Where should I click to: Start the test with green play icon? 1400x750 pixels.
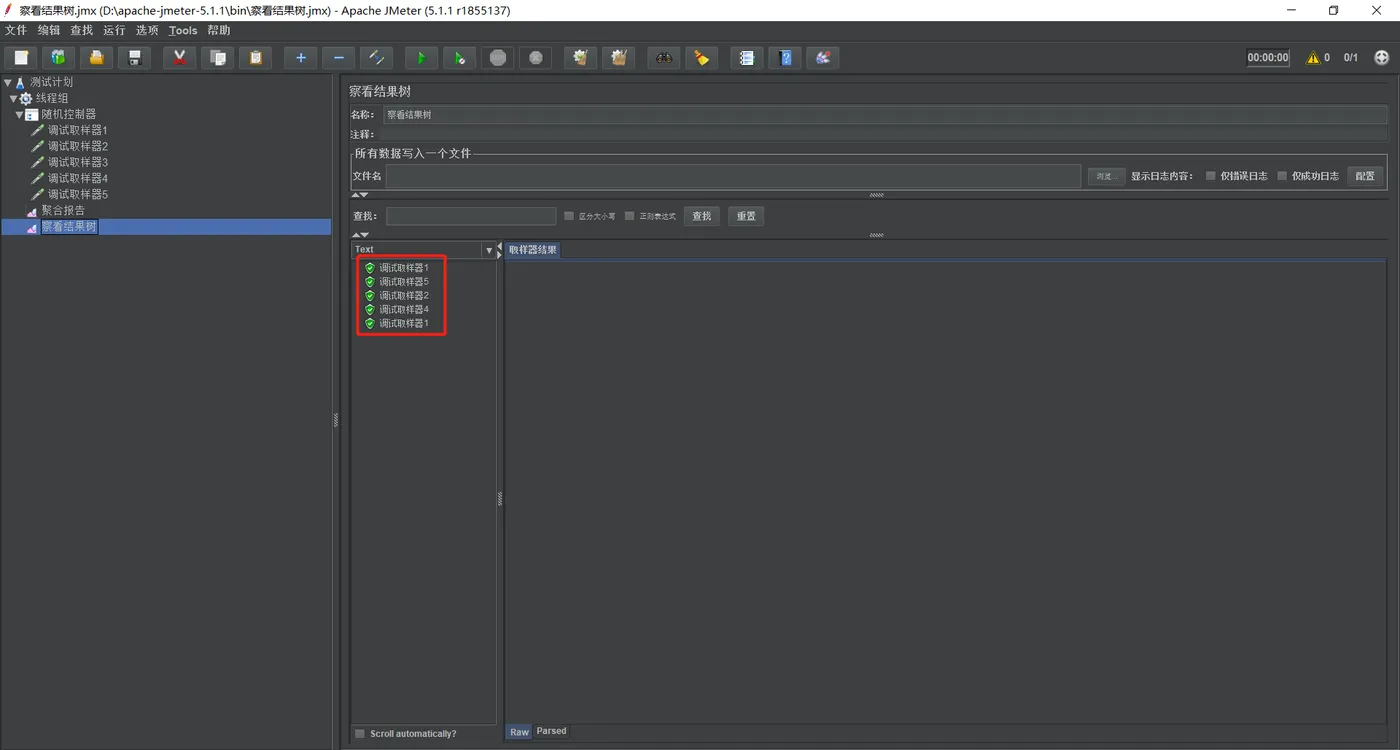coord(421,58)
